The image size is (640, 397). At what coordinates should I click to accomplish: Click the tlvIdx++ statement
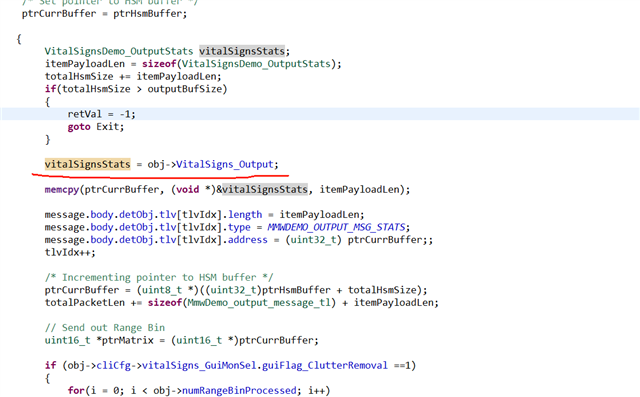(x=70, y=252)
